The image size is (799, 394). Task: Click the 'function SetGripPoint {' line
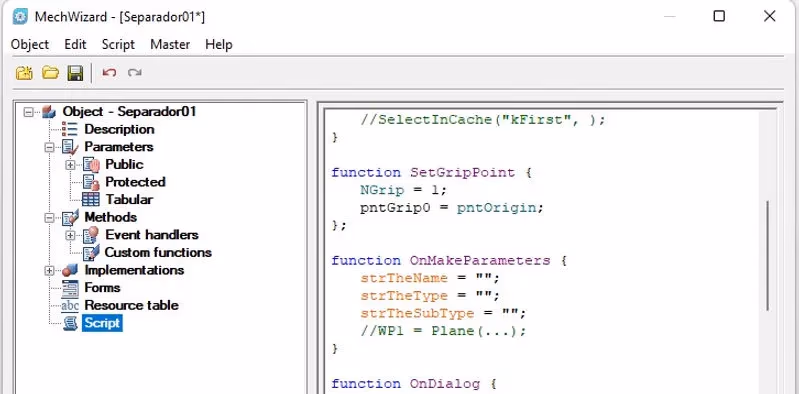point(431,172)
